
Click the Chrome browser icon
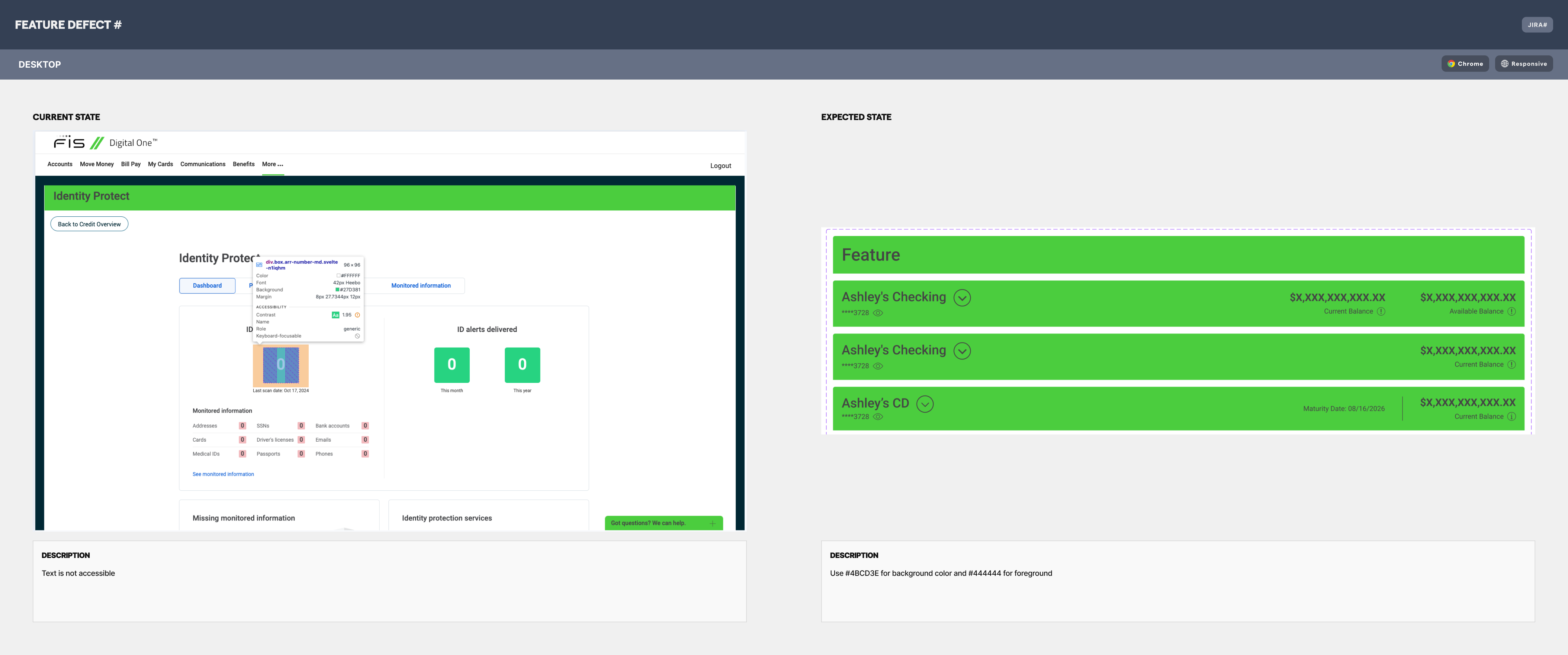tap(1451, 64)
